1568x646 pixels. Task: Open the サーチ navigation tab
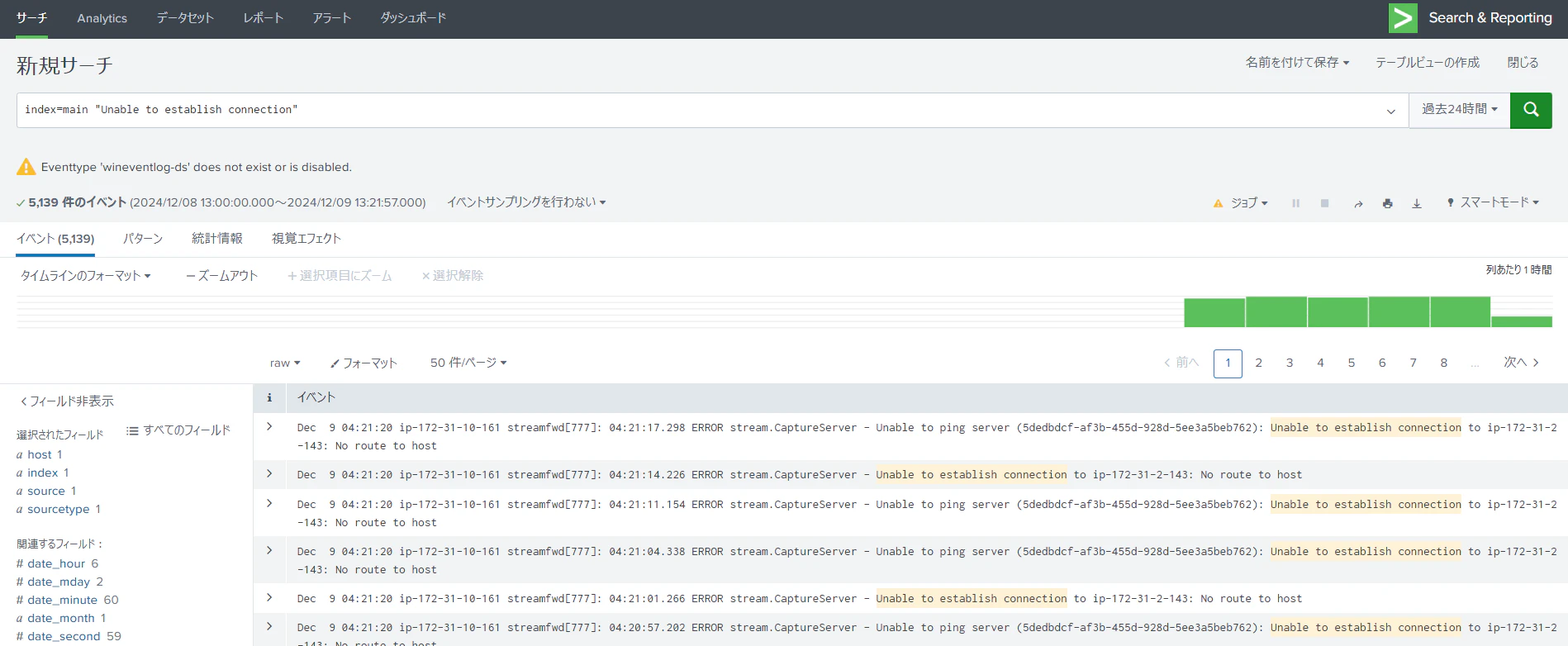[32, 18]
